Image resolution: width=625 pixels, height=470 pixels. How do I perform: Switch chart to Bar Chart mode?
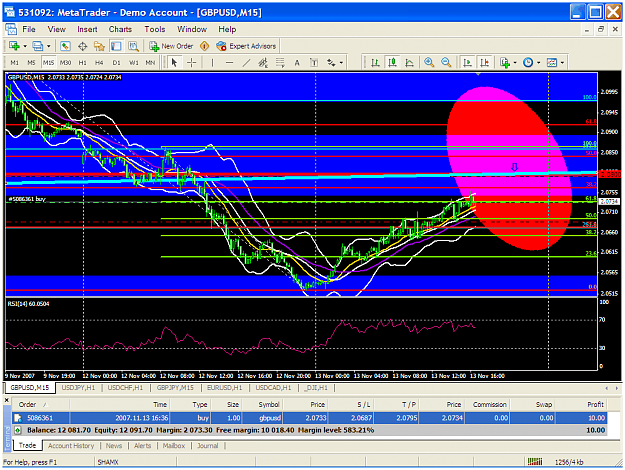click(x=375, y=63)
